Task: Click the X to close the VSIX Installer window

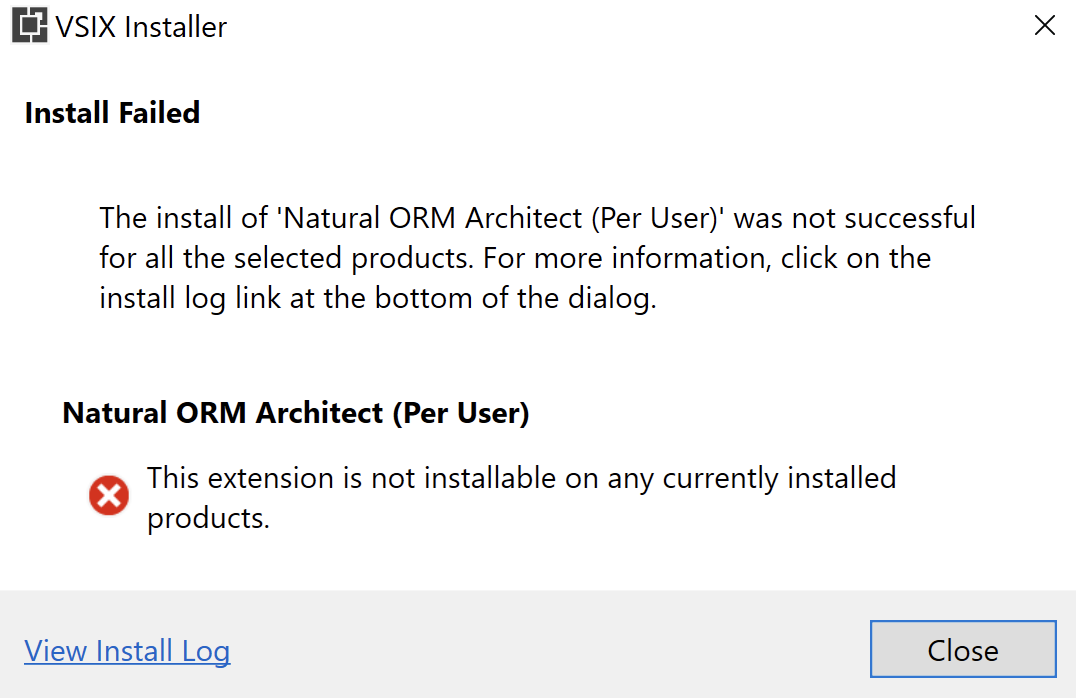Action: coord(1044,25)
